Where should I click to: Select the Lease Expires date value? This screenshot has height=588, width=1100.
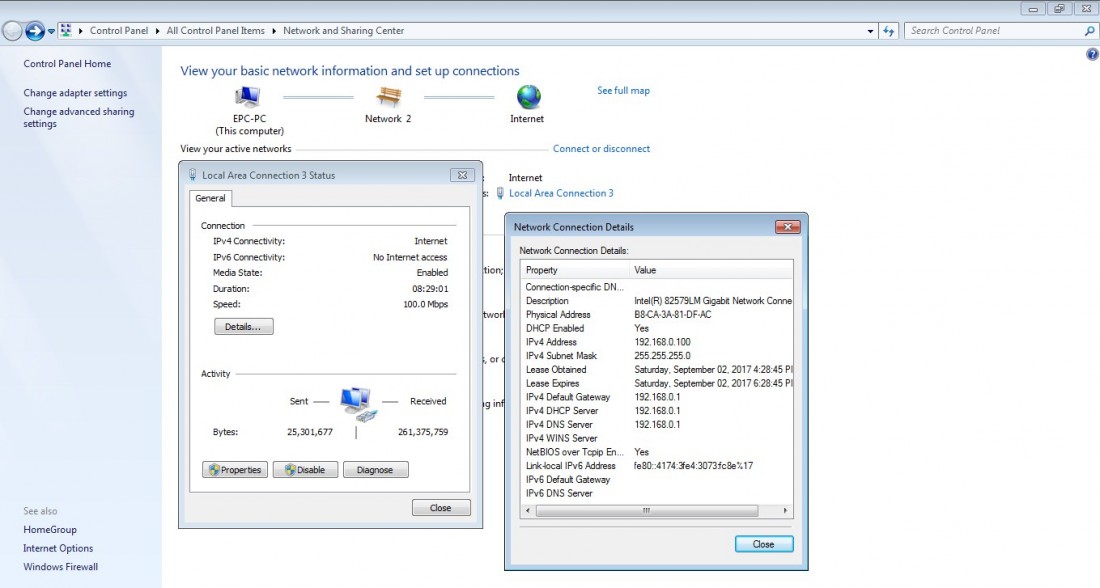point(713,383)
